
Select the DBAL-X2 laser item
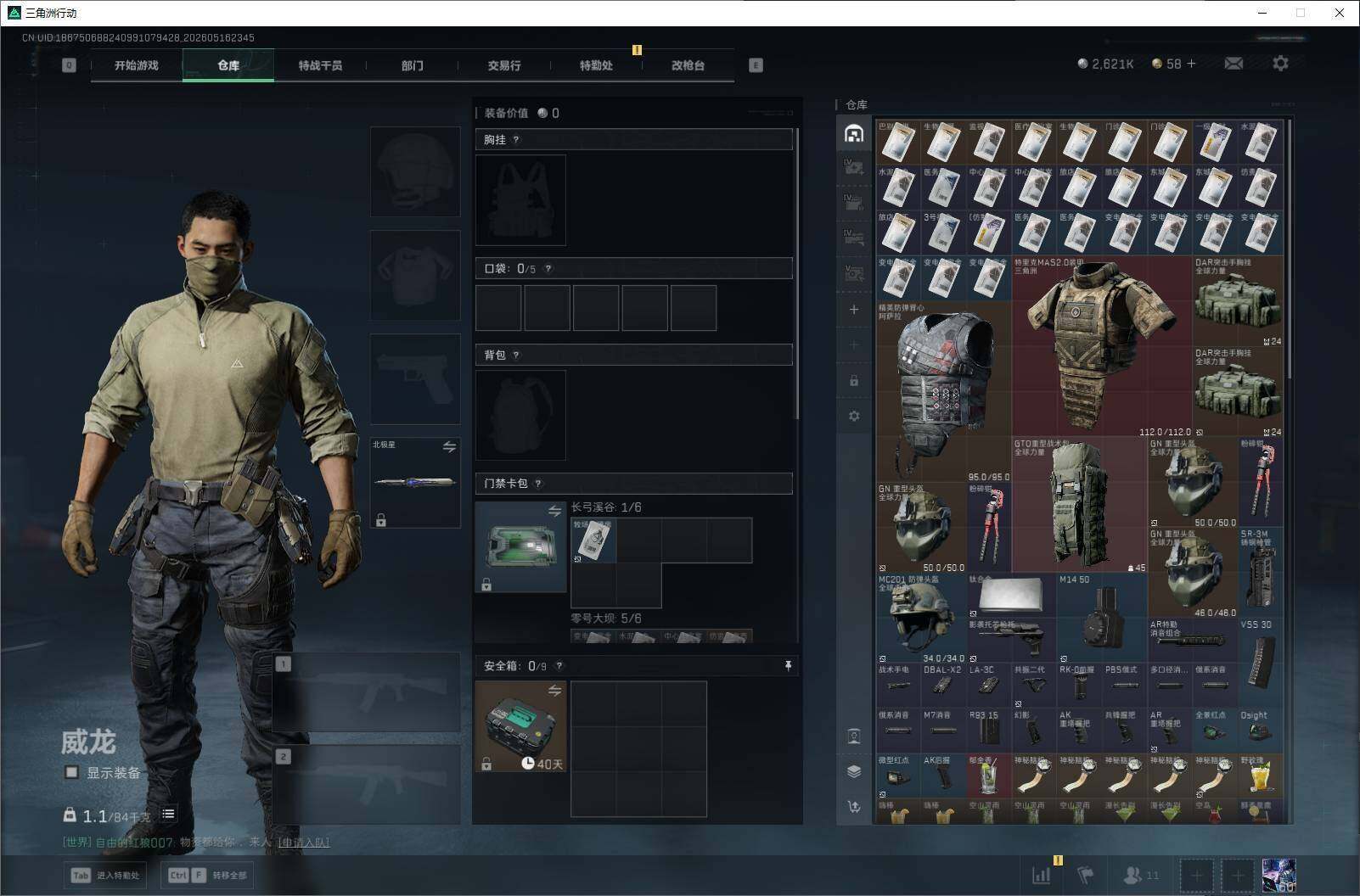pyautogui.click(x=943, y=686)
